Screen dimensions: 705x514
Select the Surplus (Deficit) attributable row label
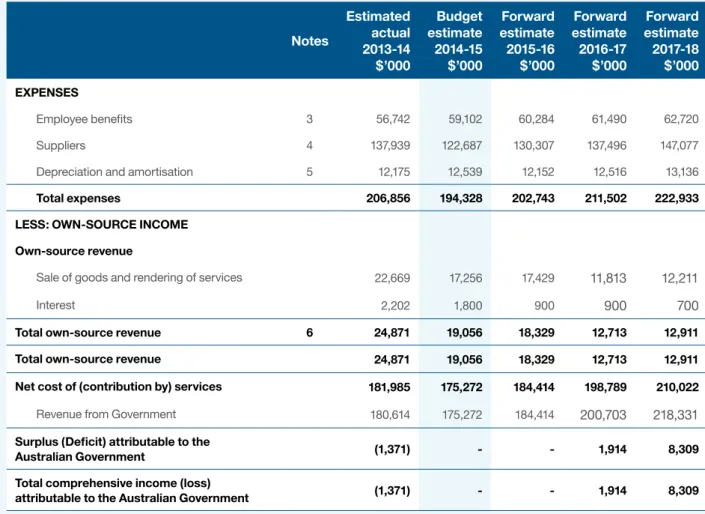click(x=112, y=449)
